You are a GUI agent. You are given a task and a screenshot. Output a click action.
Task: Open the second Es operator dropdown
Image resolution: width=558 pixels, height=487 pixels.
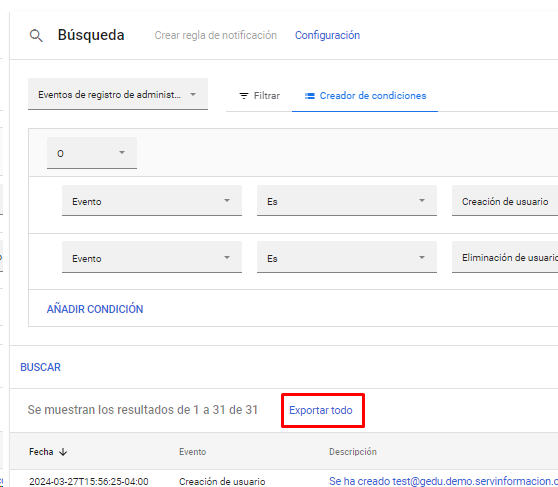(347, 257)
